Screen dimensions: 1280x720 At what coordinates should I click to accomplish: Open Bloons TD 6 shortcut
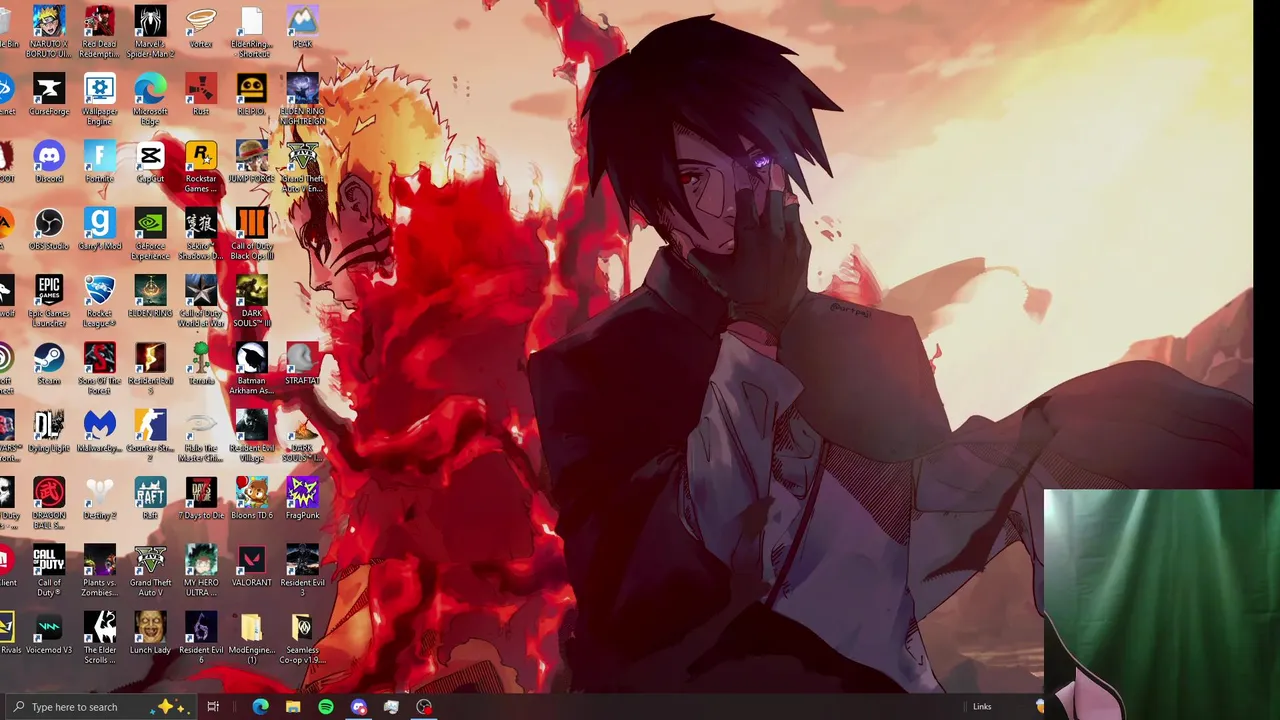(251, 499)
